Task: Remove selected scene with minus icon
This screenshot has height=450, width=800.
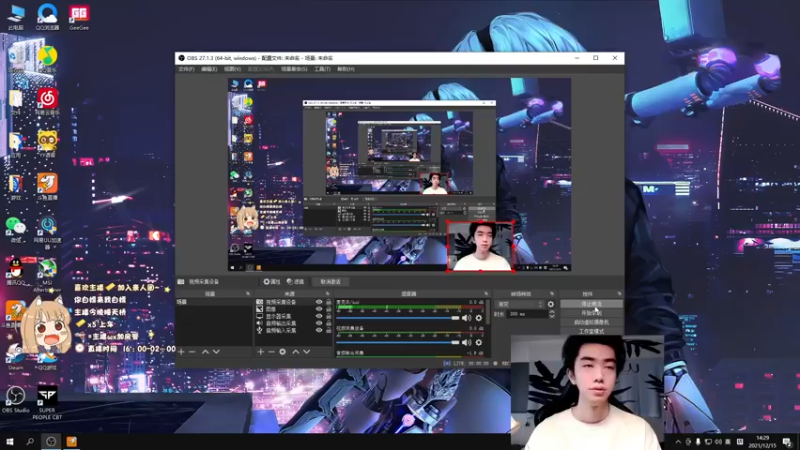Action: (x=192, y=352)
